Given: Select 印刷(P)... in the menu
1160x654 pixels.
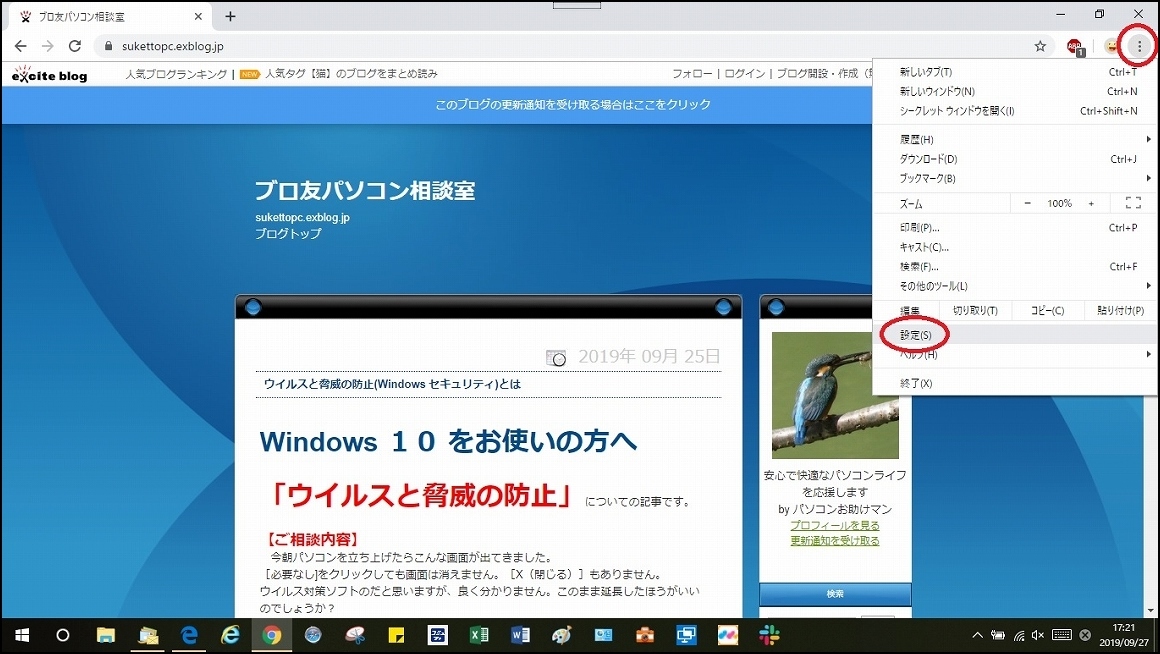Looking at the screenshot, I should click(x=1017, y=228).
